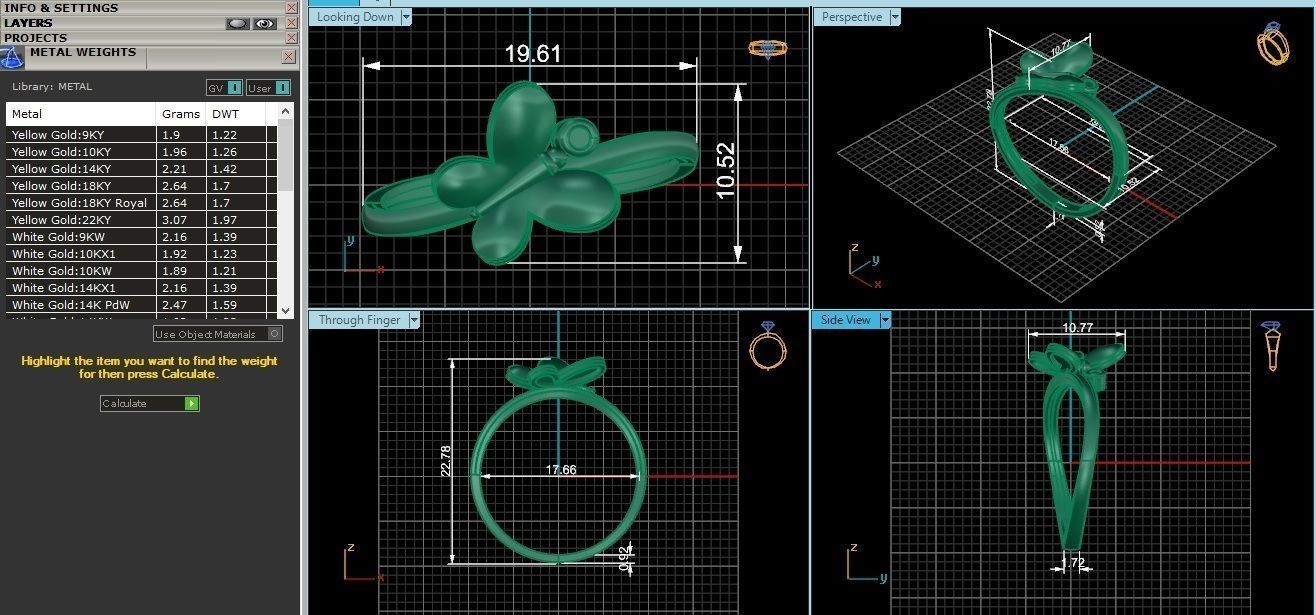Click the axis gizmo in Perspective viewport
1316x615 pixels.
tap(864, 265)
